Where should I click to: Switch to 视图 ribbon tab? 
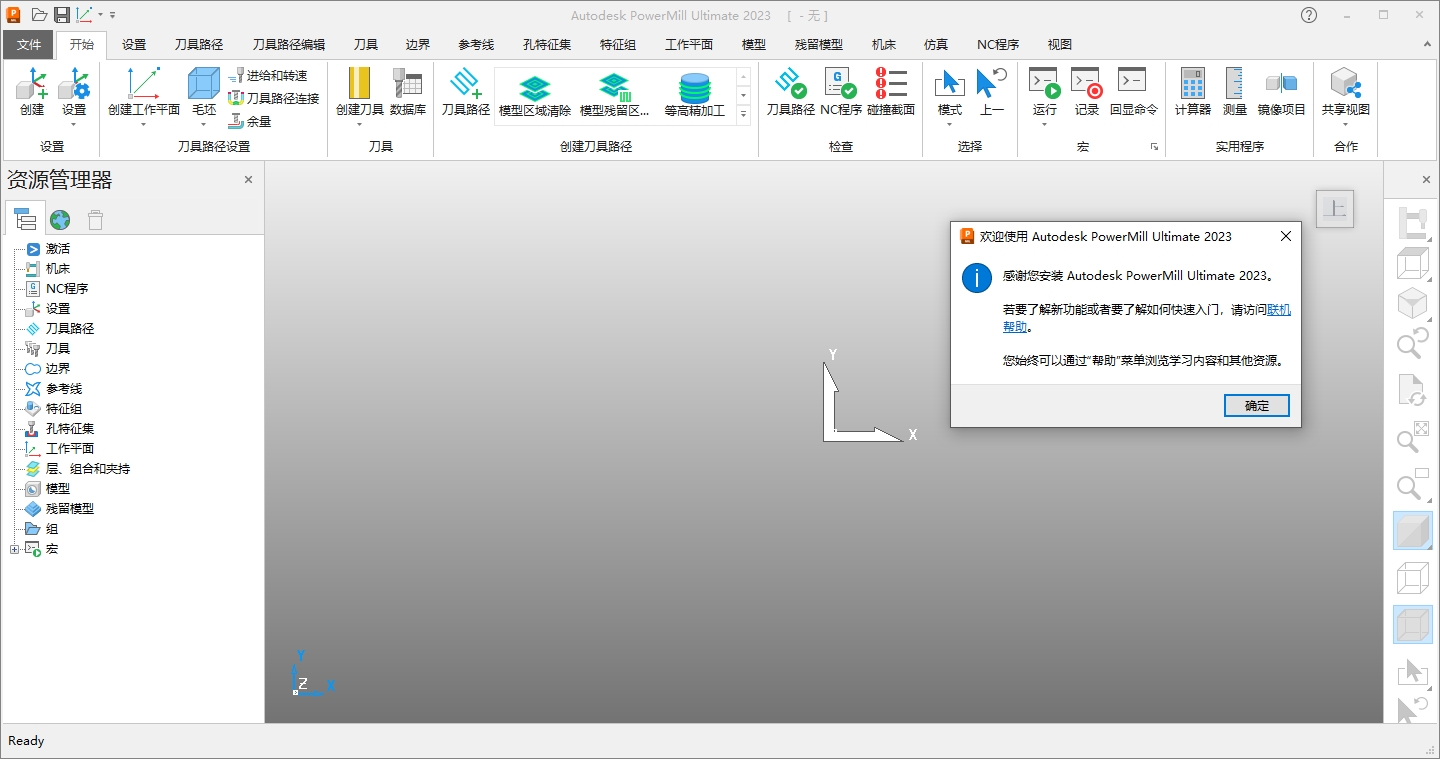click(x=1060, y=45)
